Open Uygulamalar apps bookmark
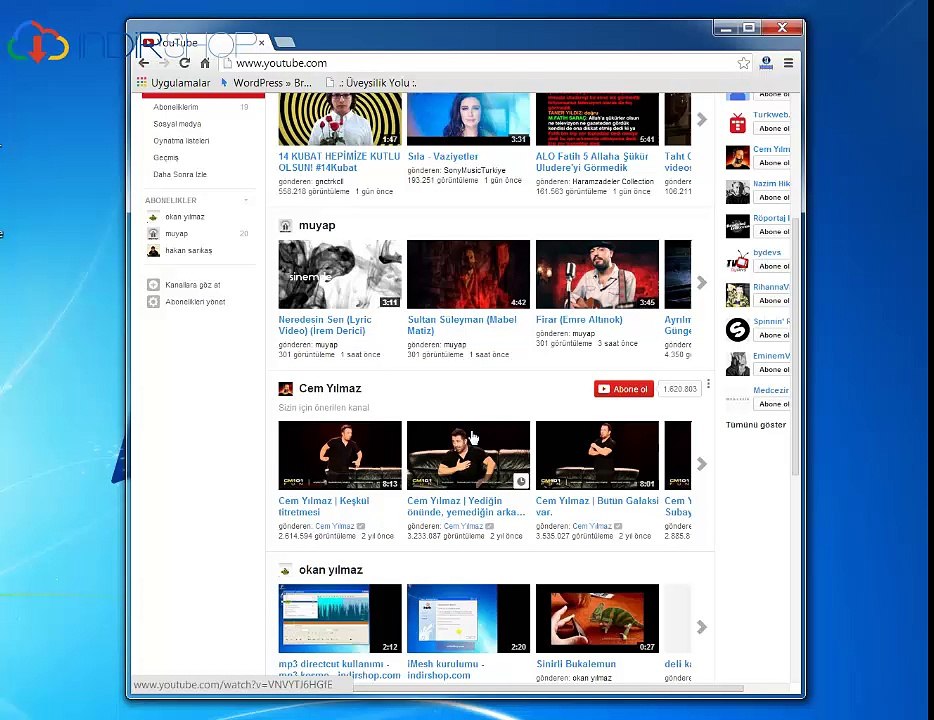 (173, 83)
